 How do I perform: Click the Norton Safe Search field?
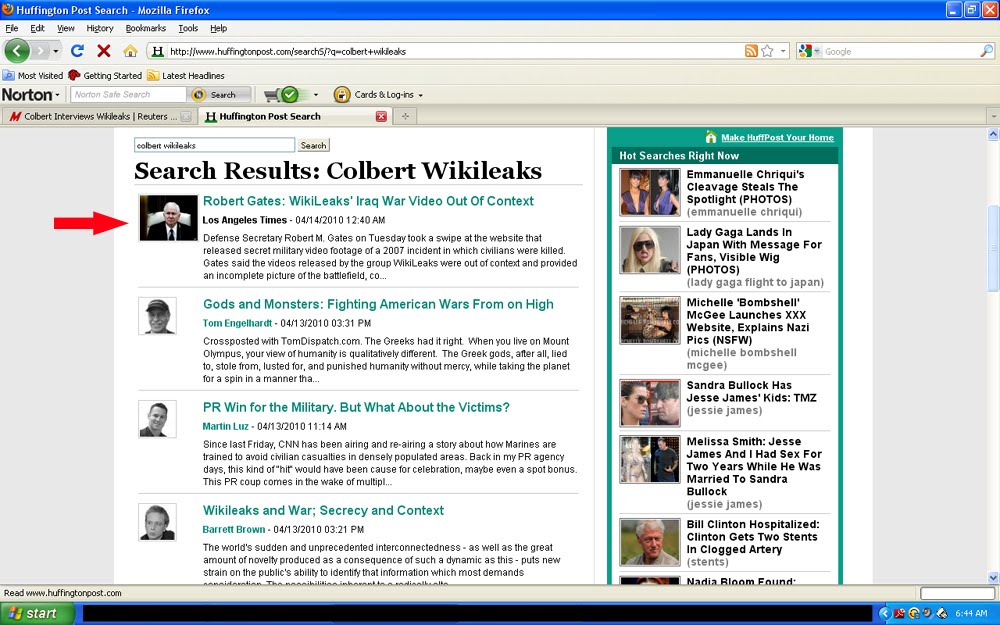[x=128, y=94]
